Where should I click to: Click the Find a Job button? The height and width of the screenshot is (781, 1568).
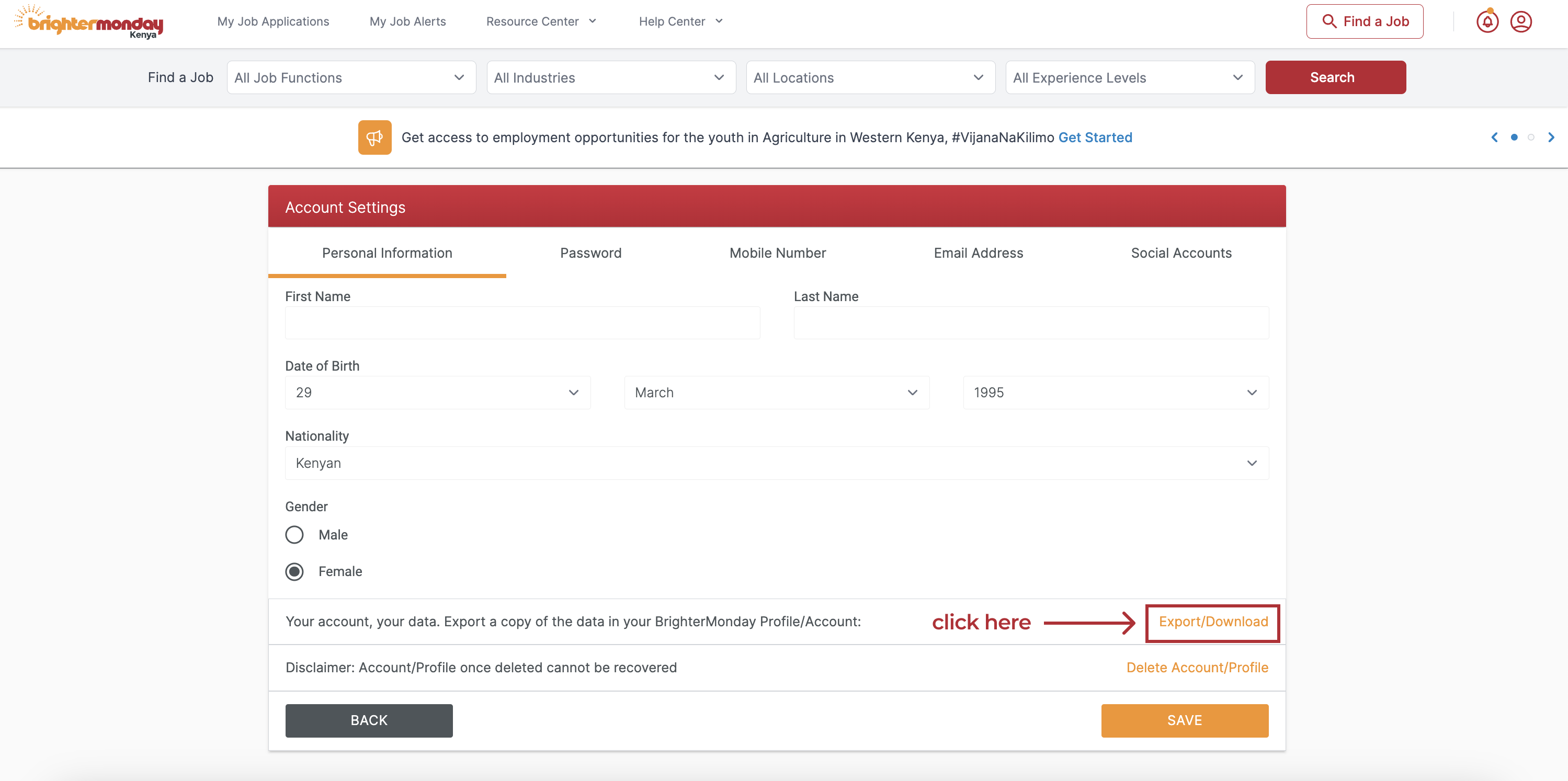click(x=1364, y=21)
